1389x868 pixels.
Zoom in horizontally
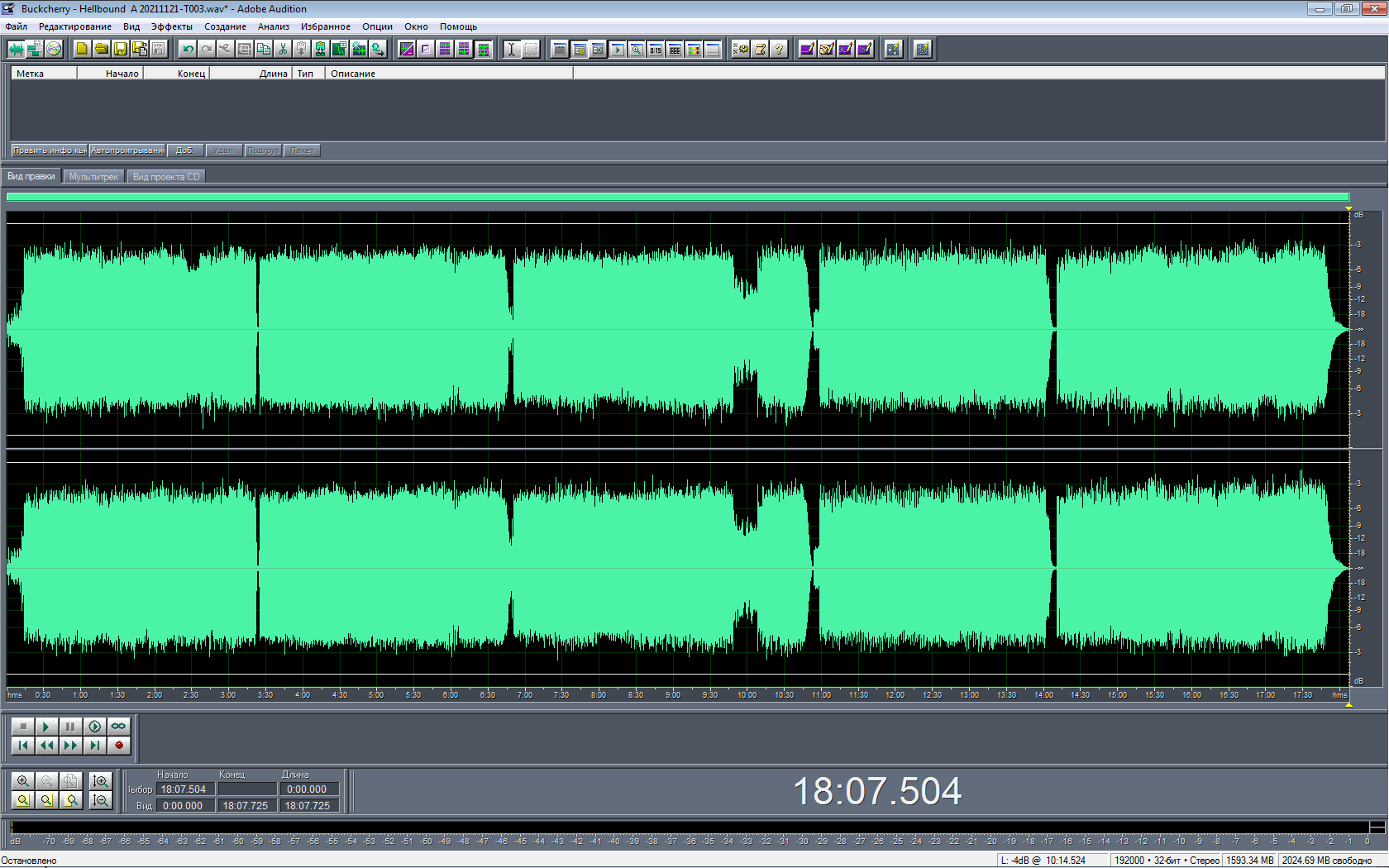(x=23, y=780)
